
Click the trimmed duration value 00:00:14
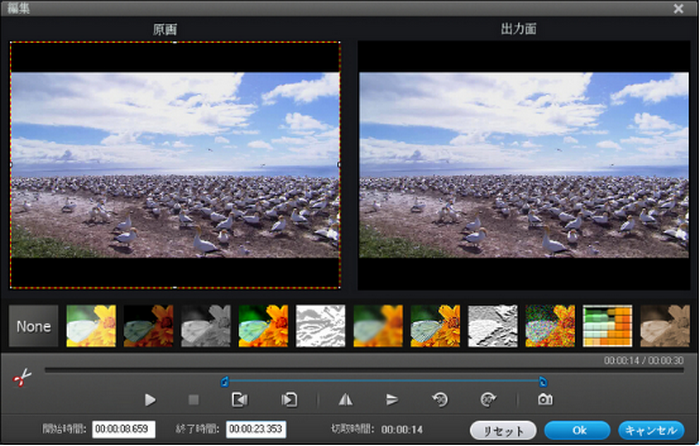click(x=402, y=429)
